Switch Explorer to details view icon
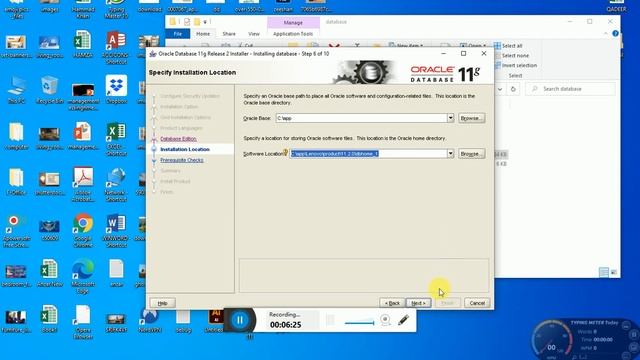640x360 pixels. coord(604,272)
